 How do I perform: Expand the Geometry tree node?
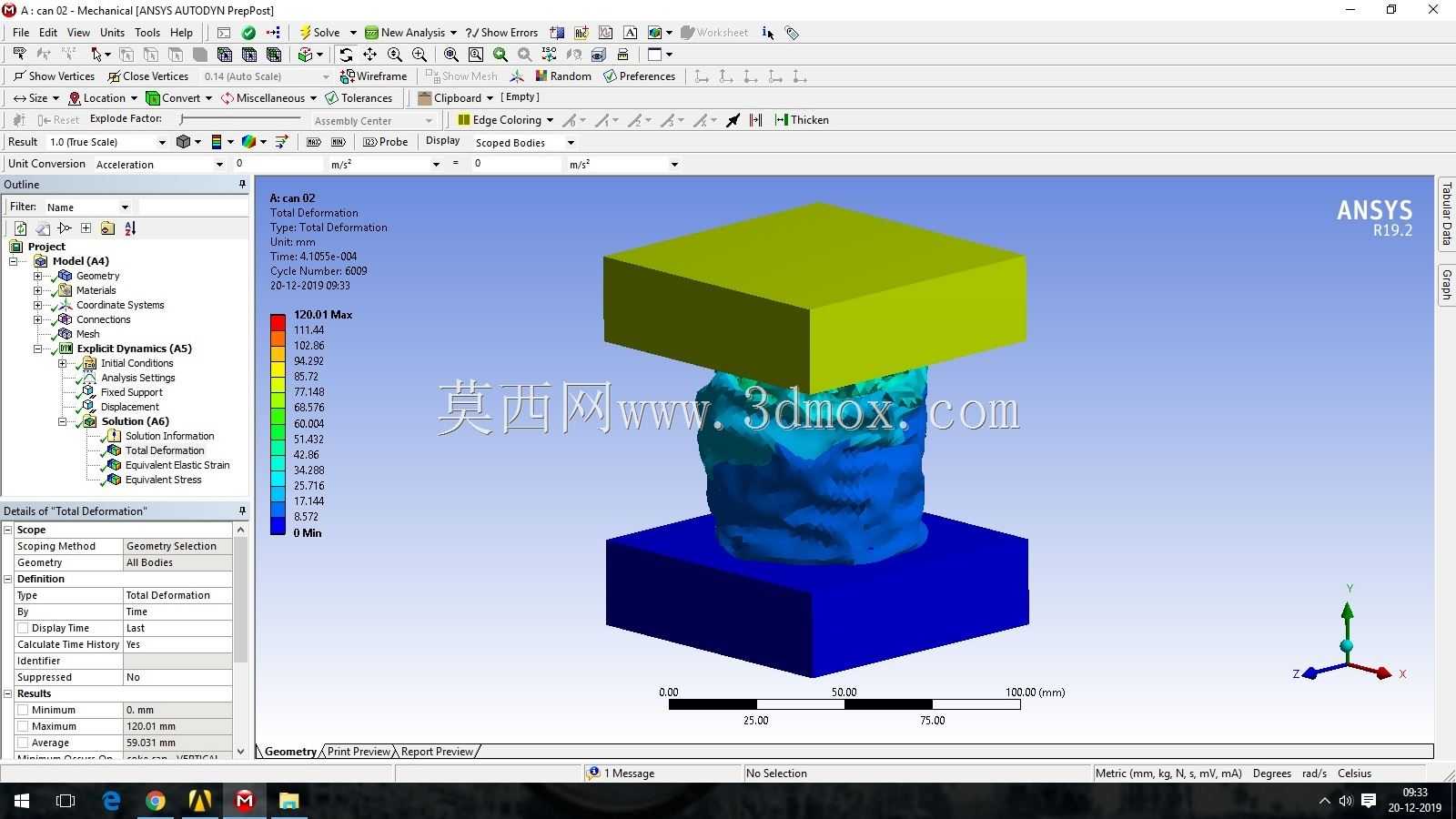(x=37, y=276)
